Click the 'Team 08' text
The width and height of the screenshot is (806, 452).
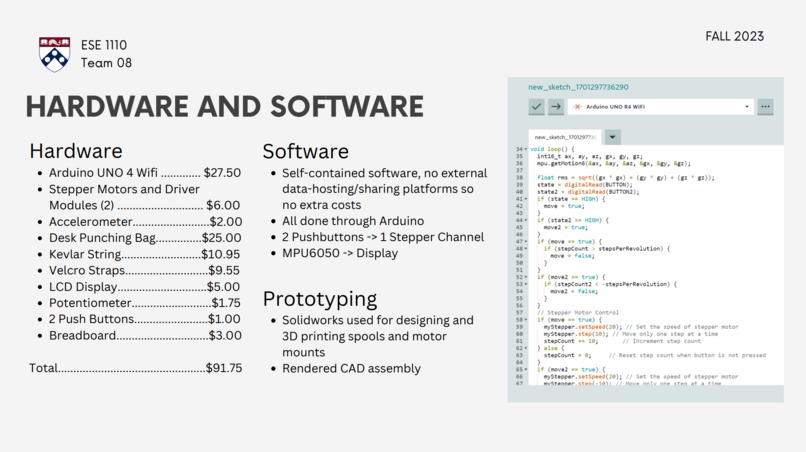click(106, 63)
